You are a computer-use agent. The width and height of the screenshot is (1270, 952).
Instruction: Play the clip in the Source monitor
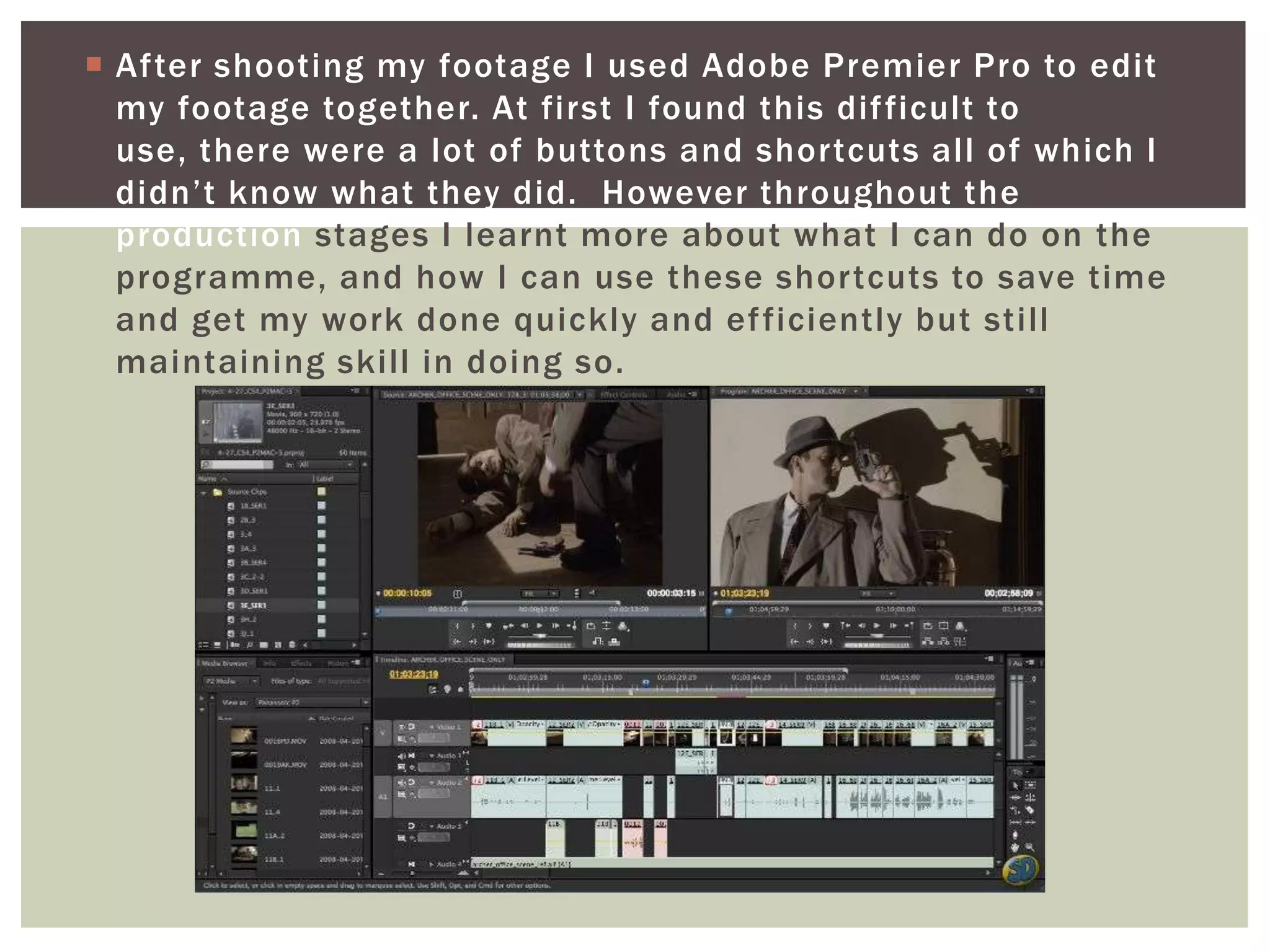[540, 626]
